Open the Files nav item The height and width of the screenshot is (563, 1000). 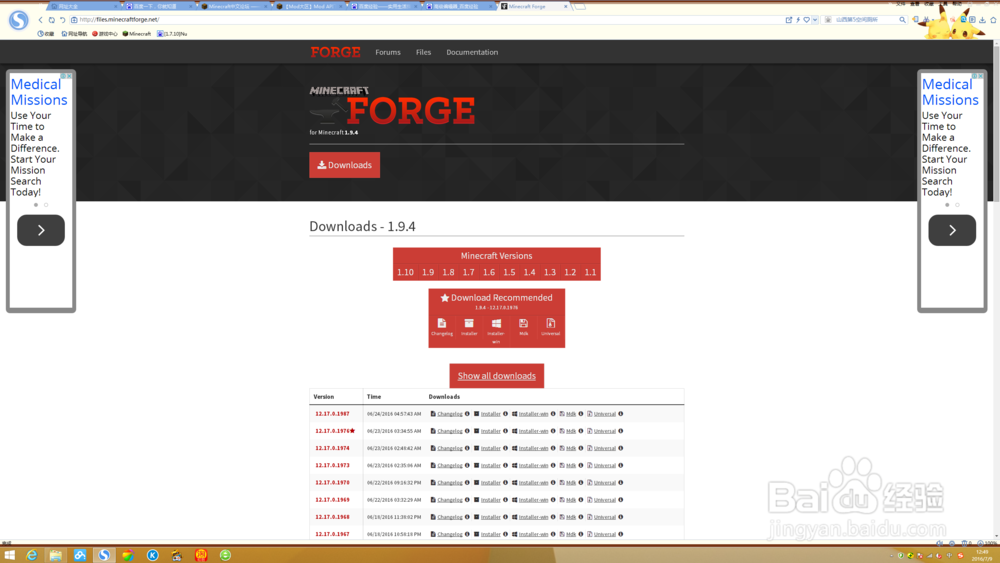423,52
